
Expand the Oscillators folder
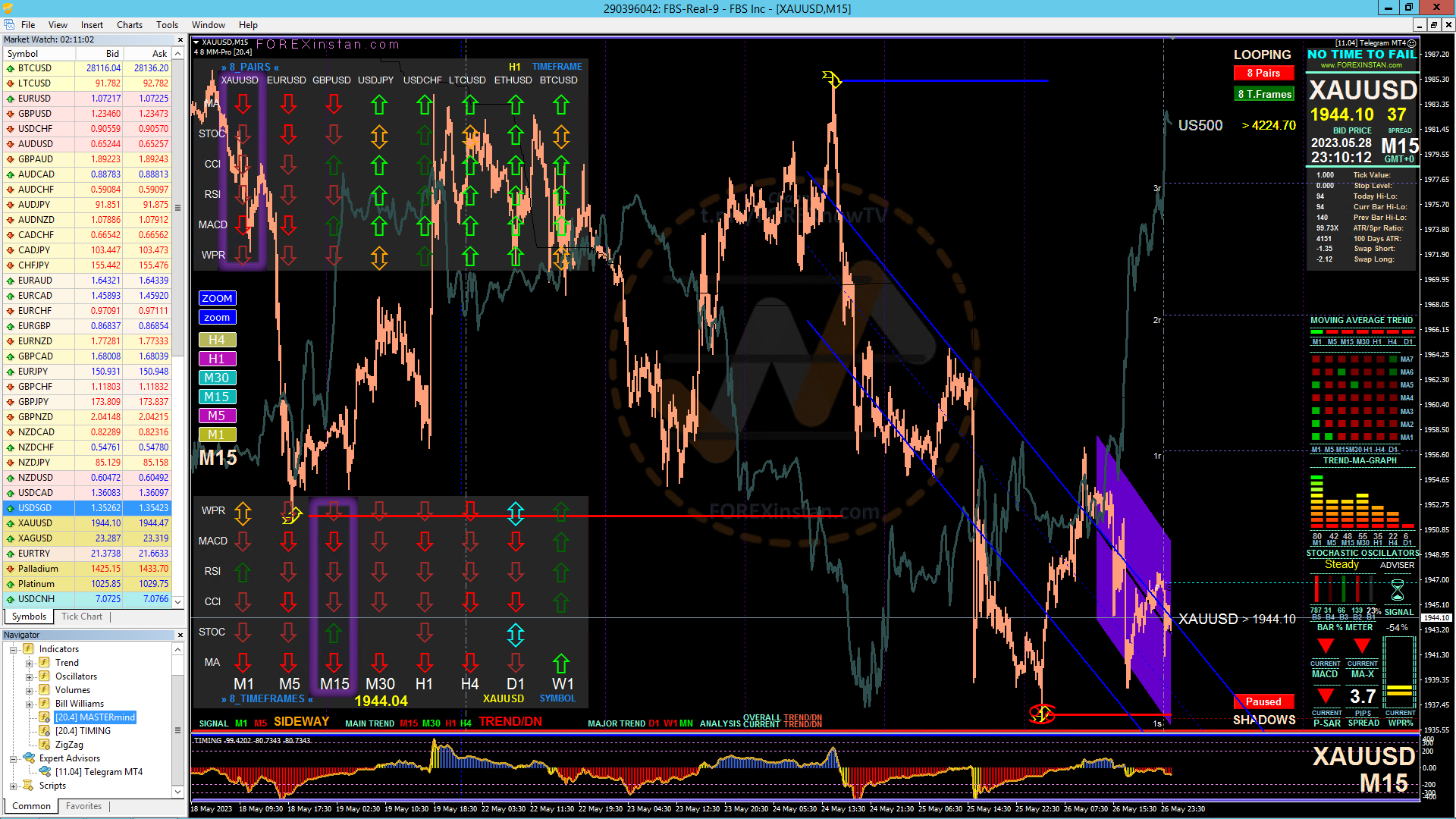(29, 676)
